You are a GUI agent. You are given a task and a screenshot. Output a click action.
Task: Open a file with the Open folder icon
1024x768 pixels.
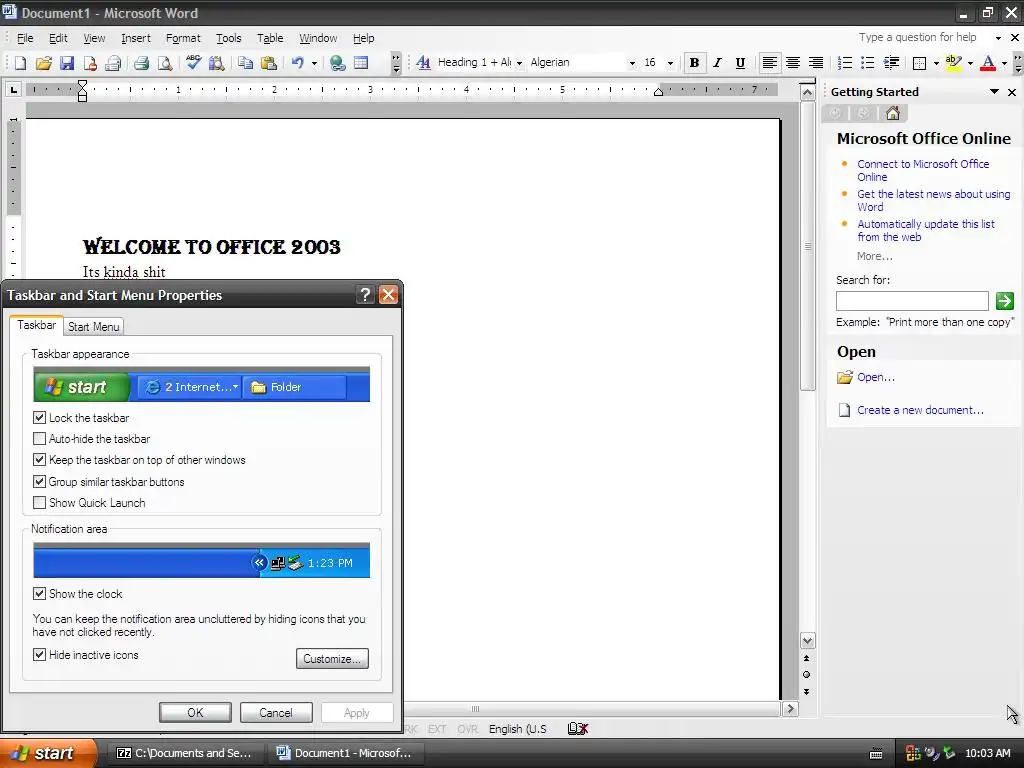[44, 63]
